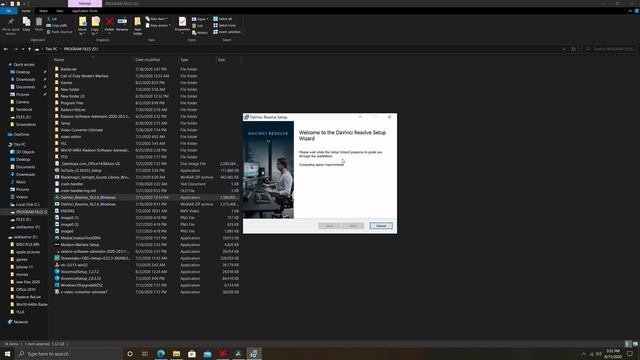This screenshot has width=640, height=360.
Task: Open Microsoft Edge from the taskbar
Action: click(161, 354)
